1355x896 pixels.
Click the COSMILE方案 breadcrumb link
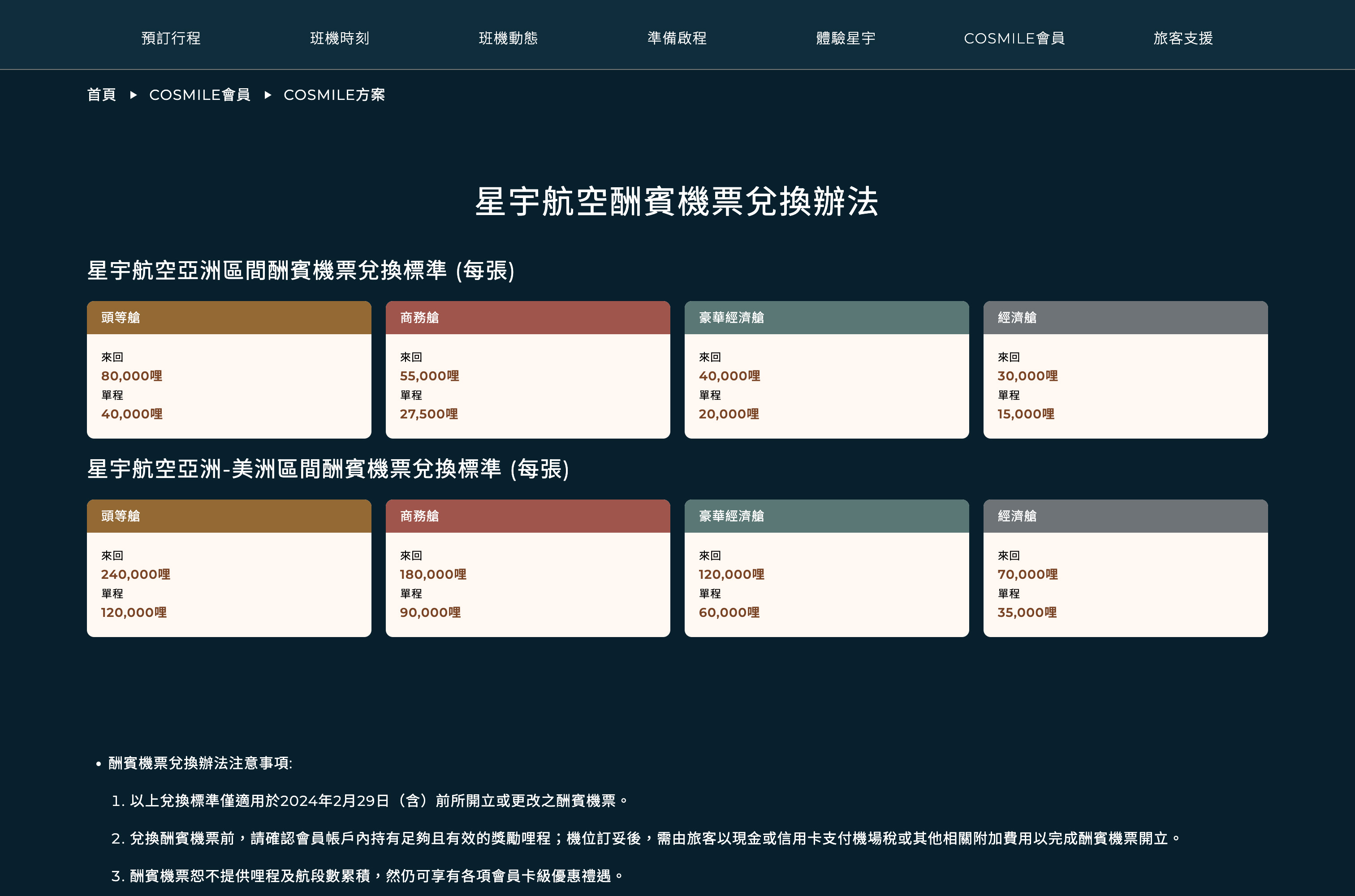pos(334,95)
